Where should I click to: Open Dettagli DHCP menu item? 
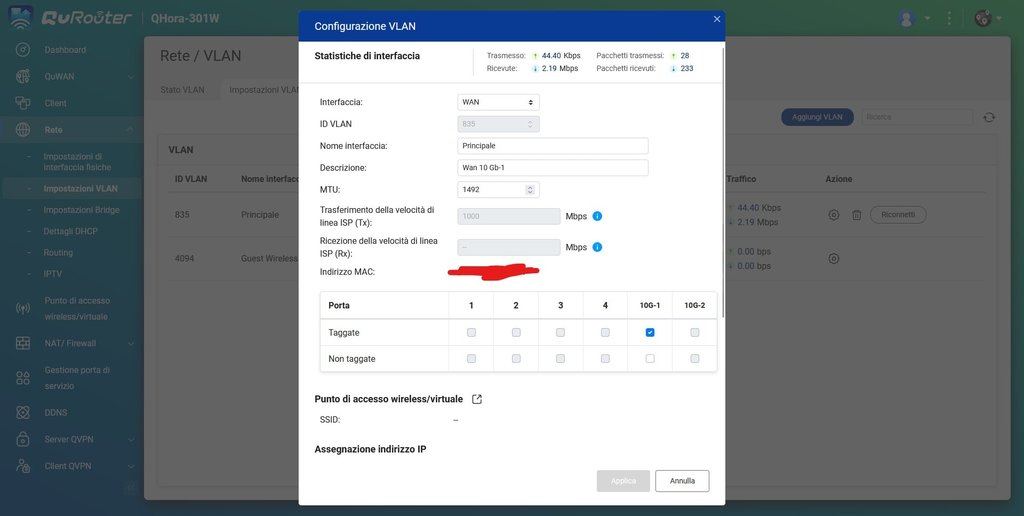click(x=71, y=231)
